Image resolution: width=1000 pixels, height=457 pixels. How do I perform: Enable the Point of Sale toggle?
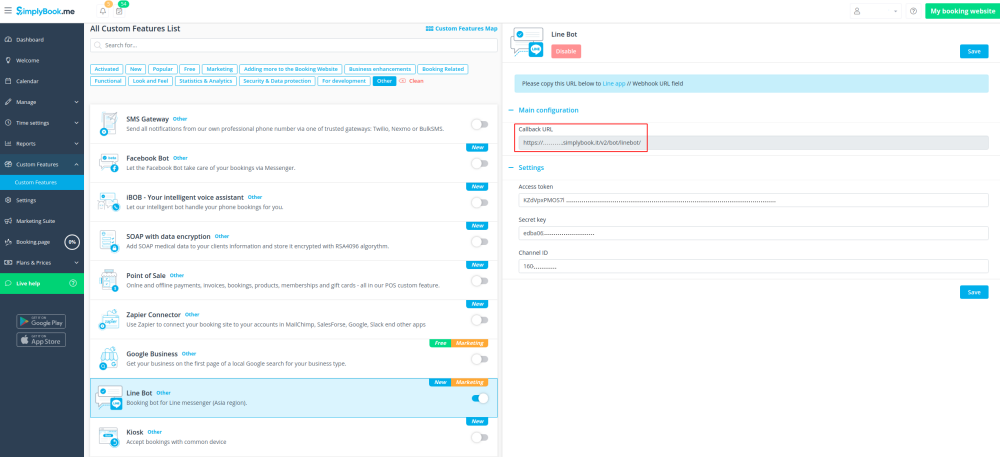[x=479, y=281]
